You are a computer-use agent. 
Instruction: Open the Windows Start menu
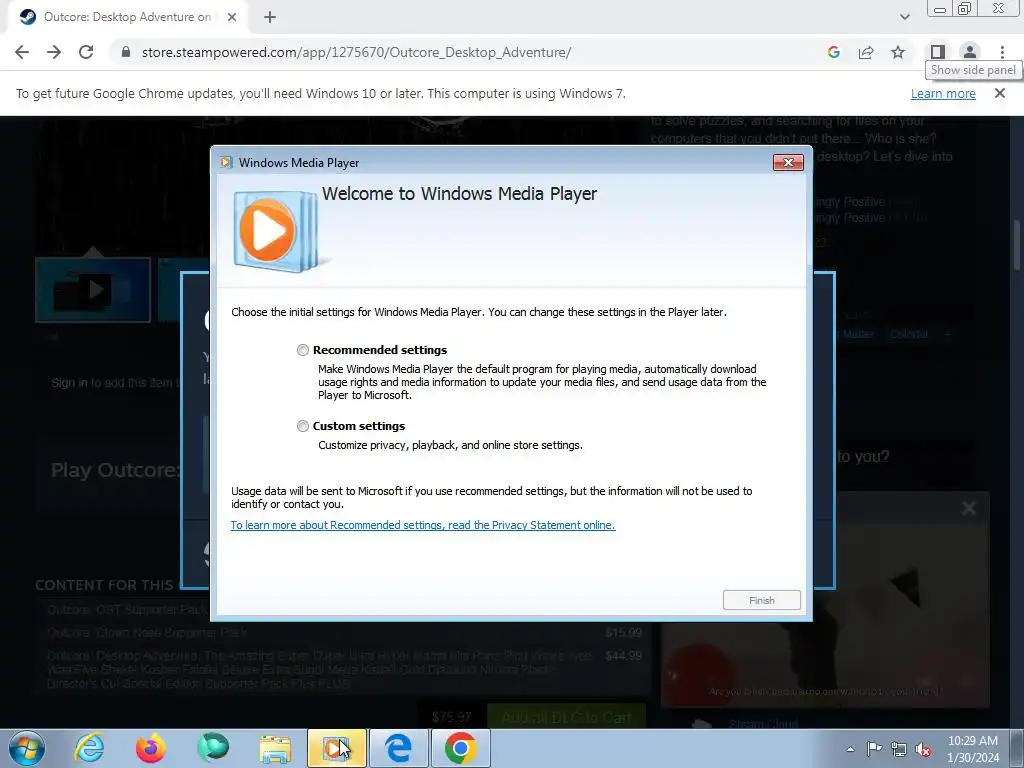(x=26, y=748)
